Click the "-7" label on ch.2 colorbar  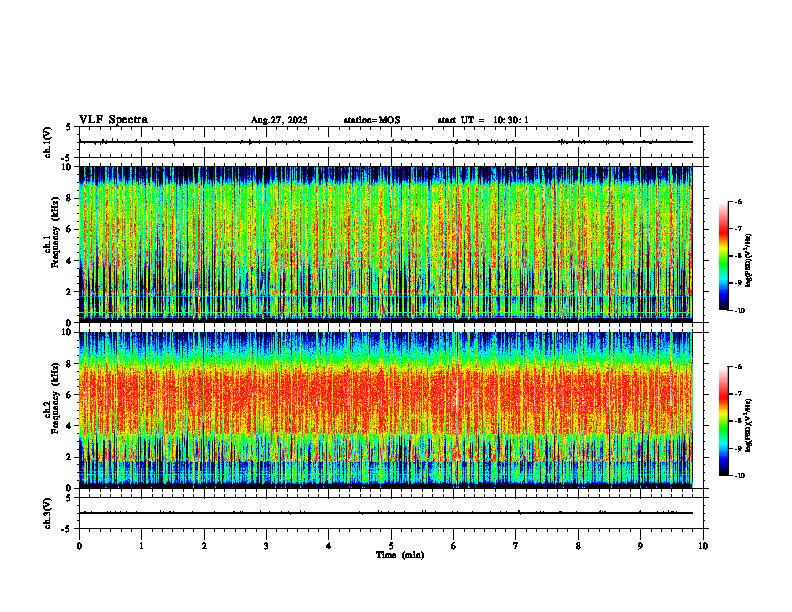738,394
